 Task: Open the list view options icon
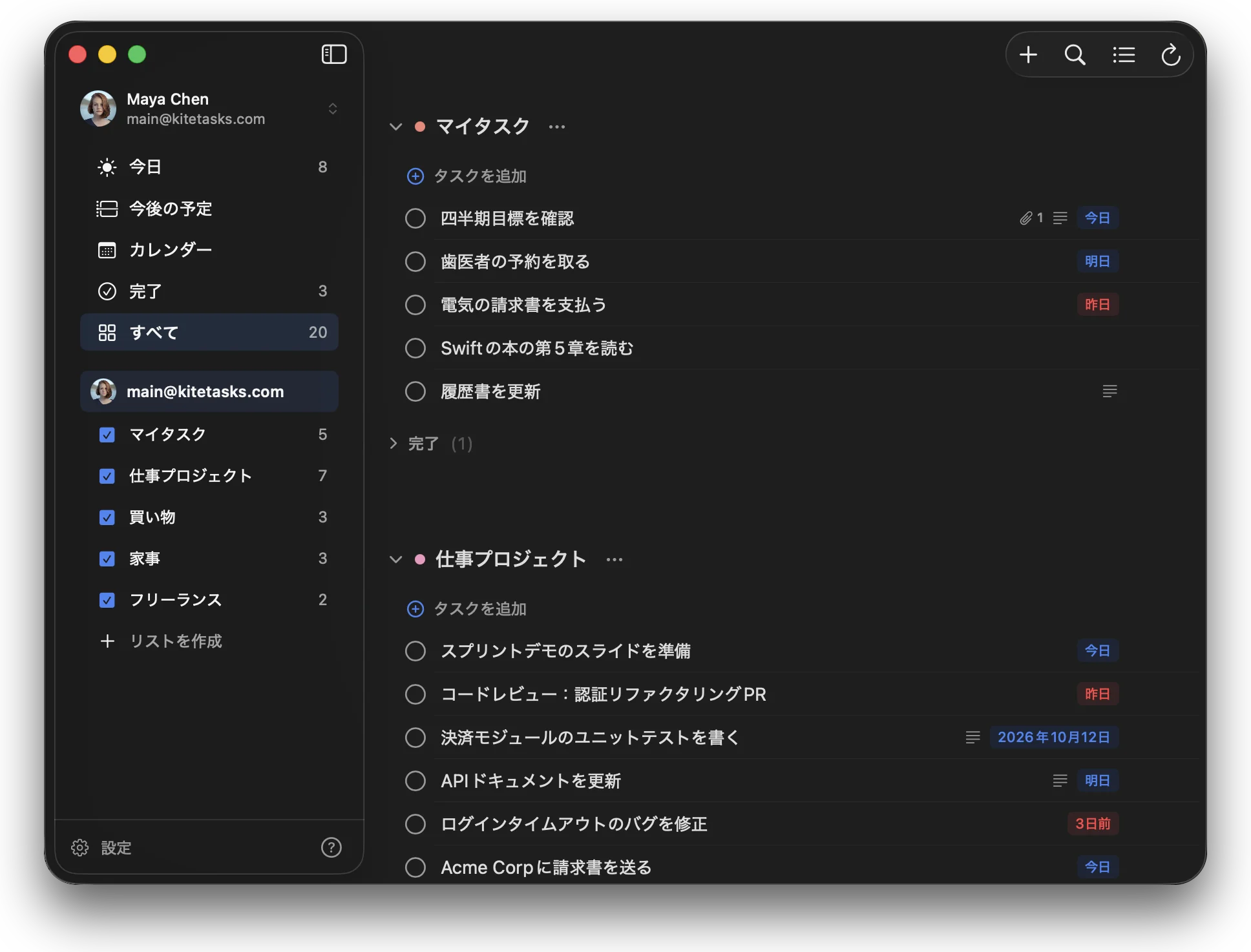pos(1124,55)
